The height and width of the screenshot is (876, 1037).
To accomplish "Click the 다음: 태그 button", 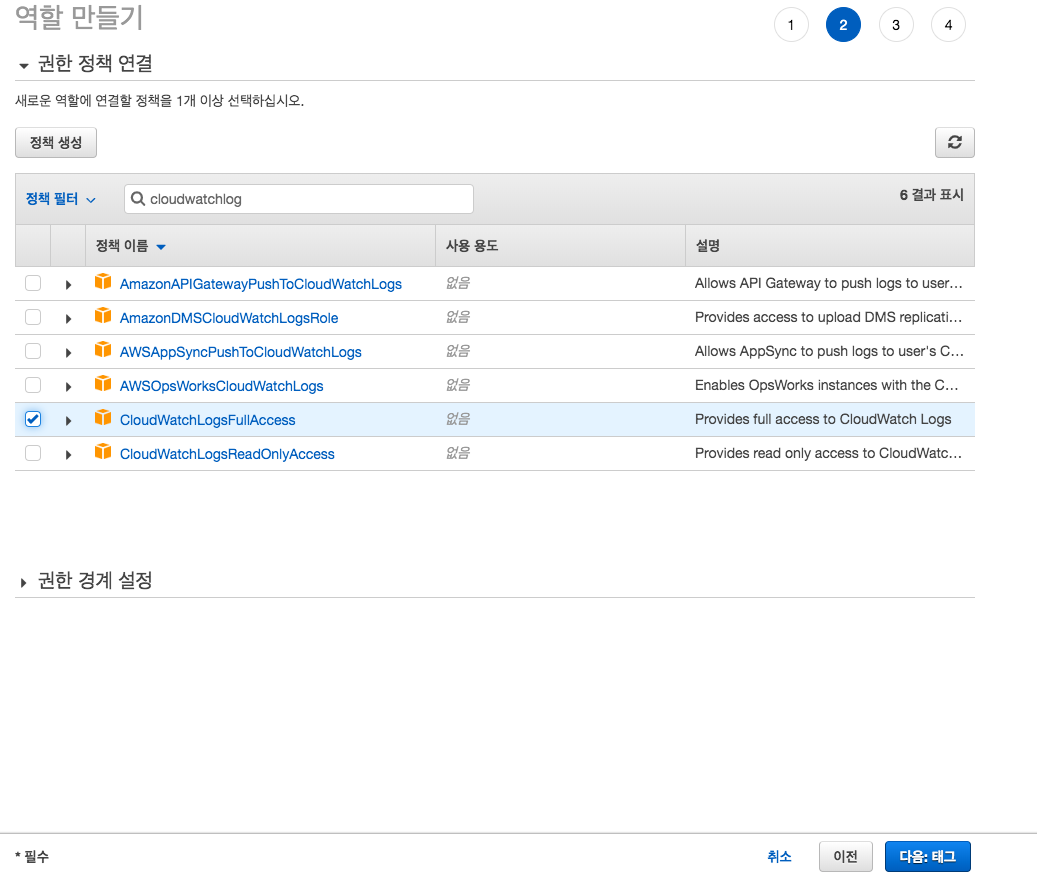I will [x=928, y=856].
